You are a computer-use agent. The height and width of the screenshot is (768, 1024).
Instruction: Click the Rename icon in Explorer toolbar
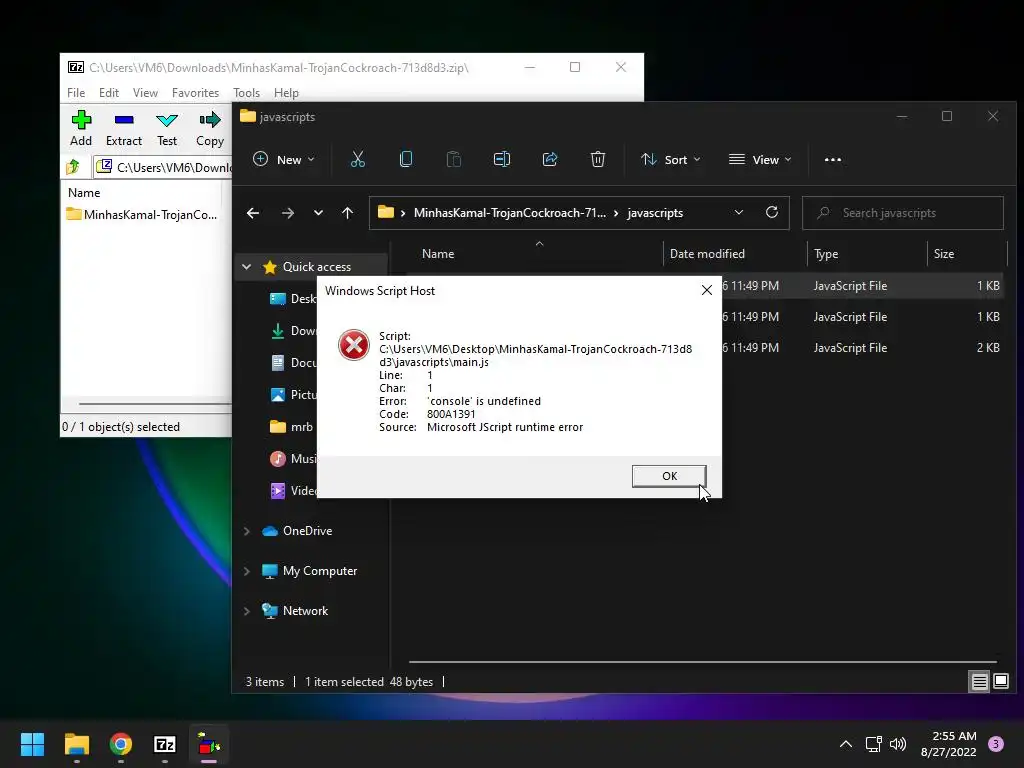click(502, 159)
